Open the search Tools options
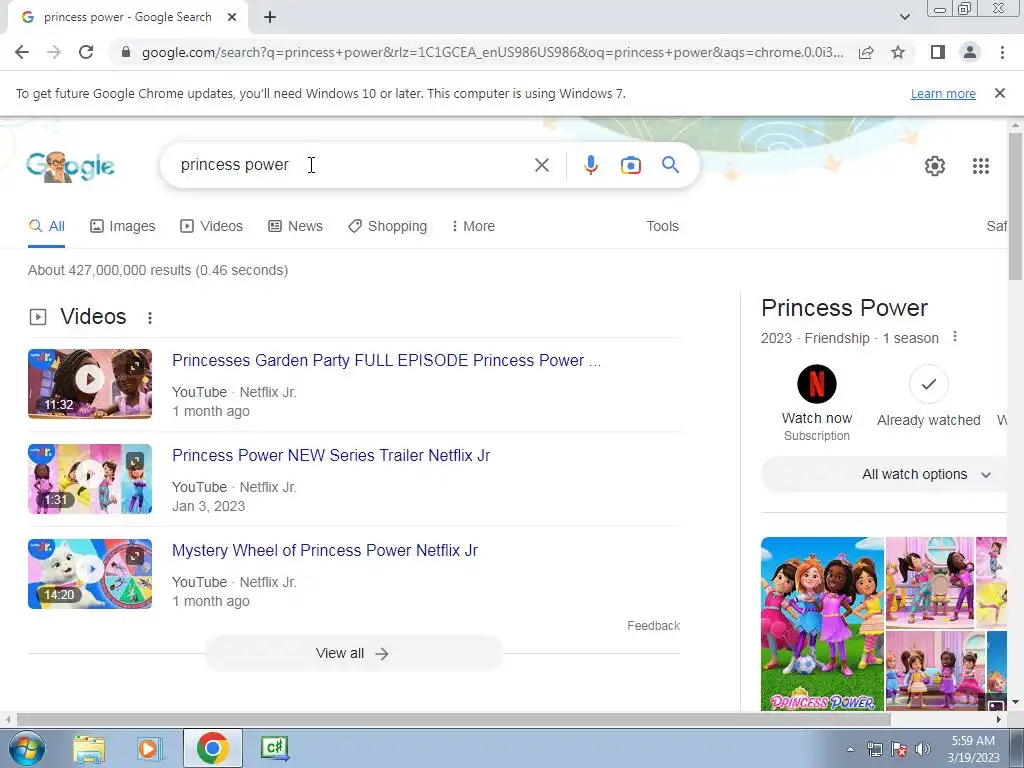 pos(662,226)
